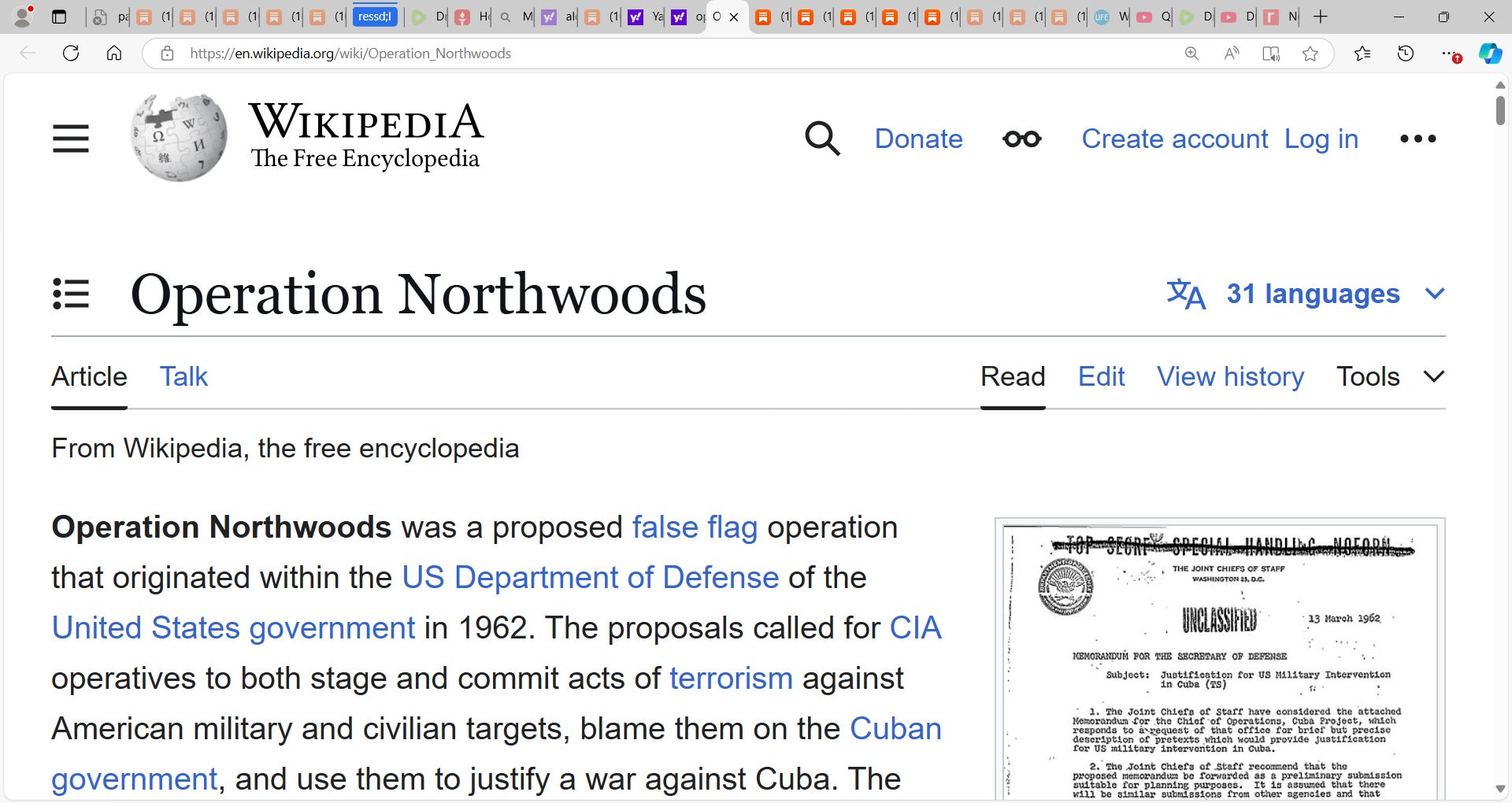Toggle the table of contents list icon
The width and height of the screenshot is (1512, 803).
[x=71, y=294]
